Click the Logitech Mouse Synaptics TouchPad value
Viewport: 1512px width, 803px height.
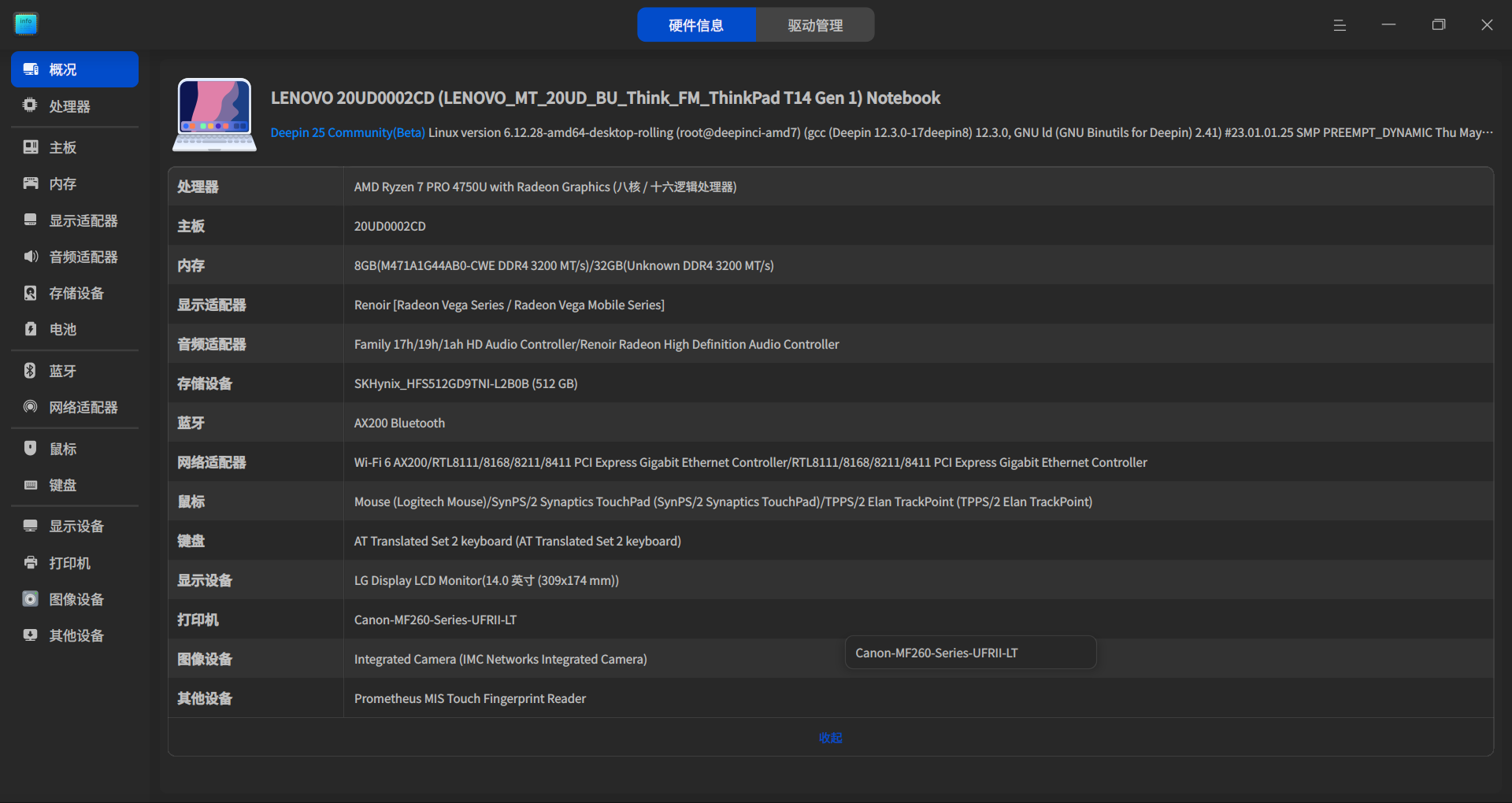(x=723, y=501)
